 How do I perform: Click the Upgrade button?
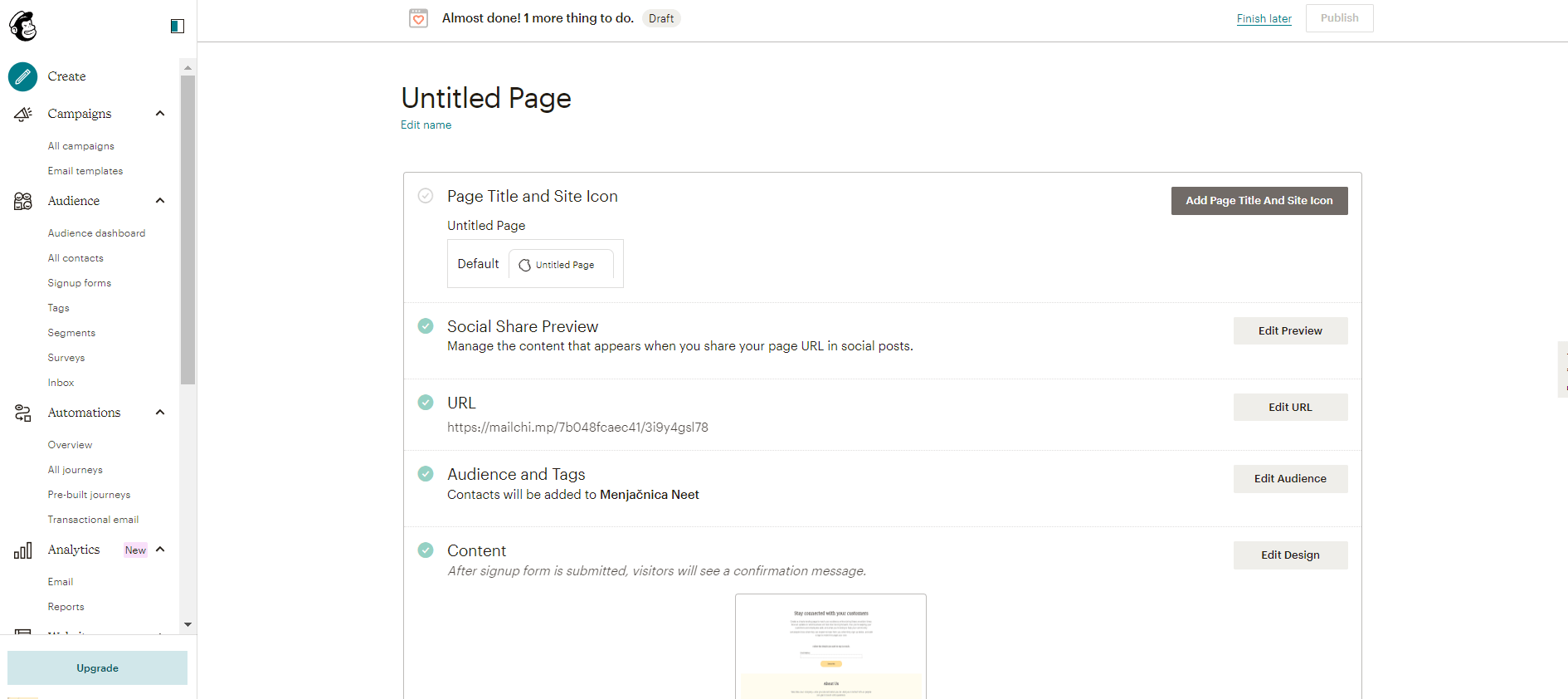[97, 667]
